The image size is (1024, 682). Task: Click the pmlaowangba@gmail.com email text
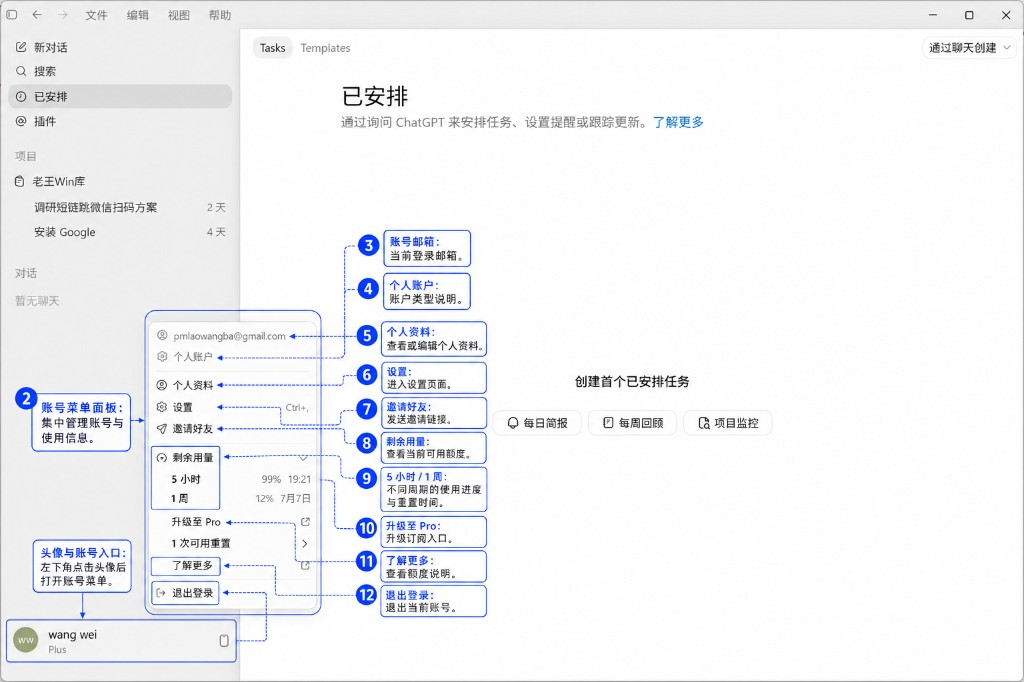229,336
